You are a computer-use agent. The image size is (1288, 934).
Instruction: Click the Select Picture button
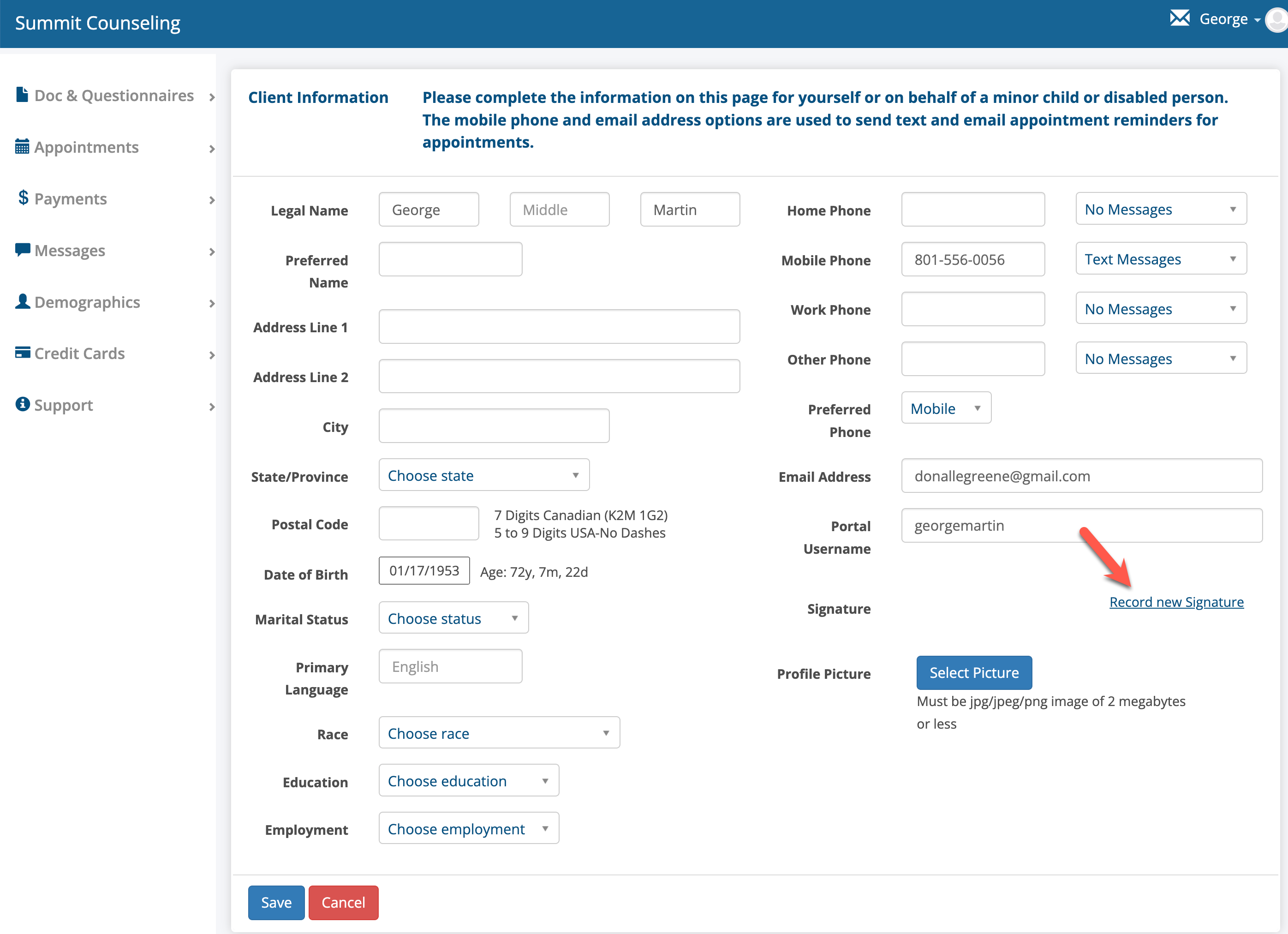click(x=974, y=672)
